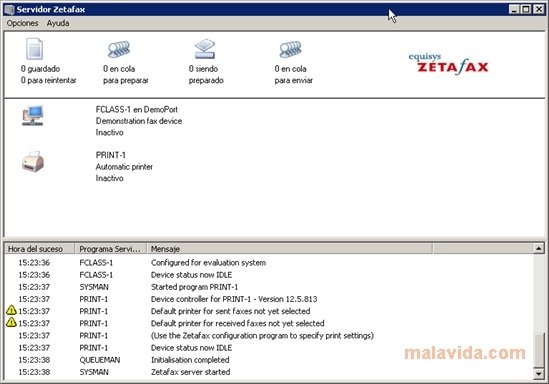Open the Ayuda menu
Screen dimensions: 549x384
58,23
